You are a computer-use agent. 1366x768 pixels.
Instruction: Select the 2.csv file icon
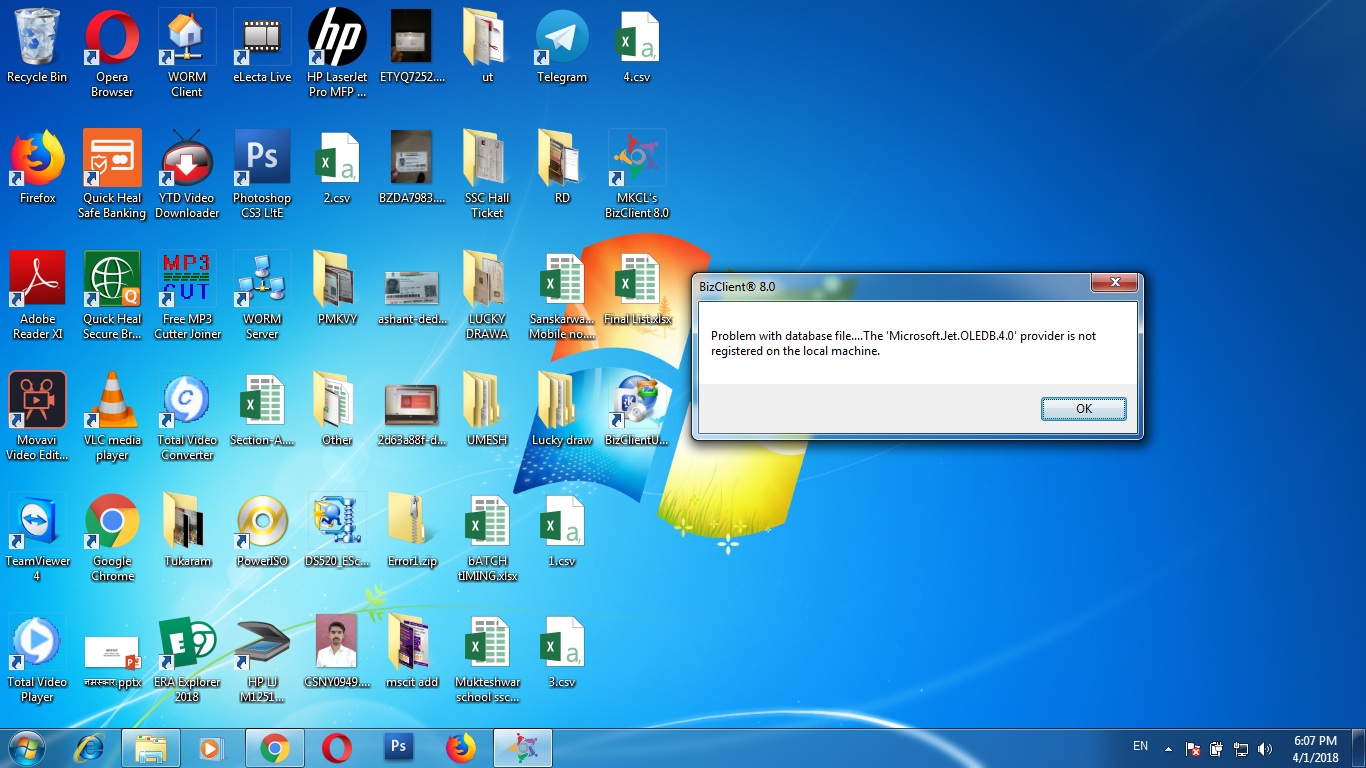(337, 167)
